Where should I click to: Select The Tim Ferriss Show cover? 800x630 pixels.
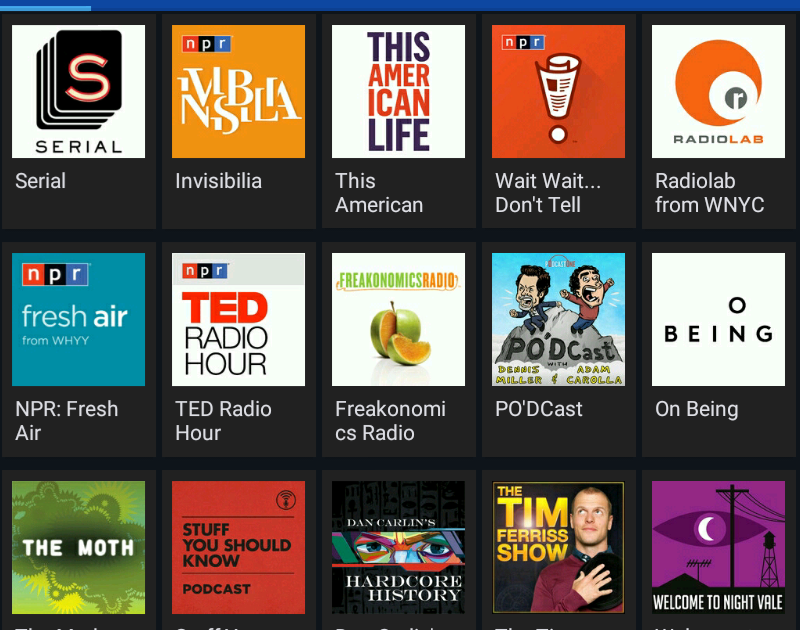[x=558, y=547]
